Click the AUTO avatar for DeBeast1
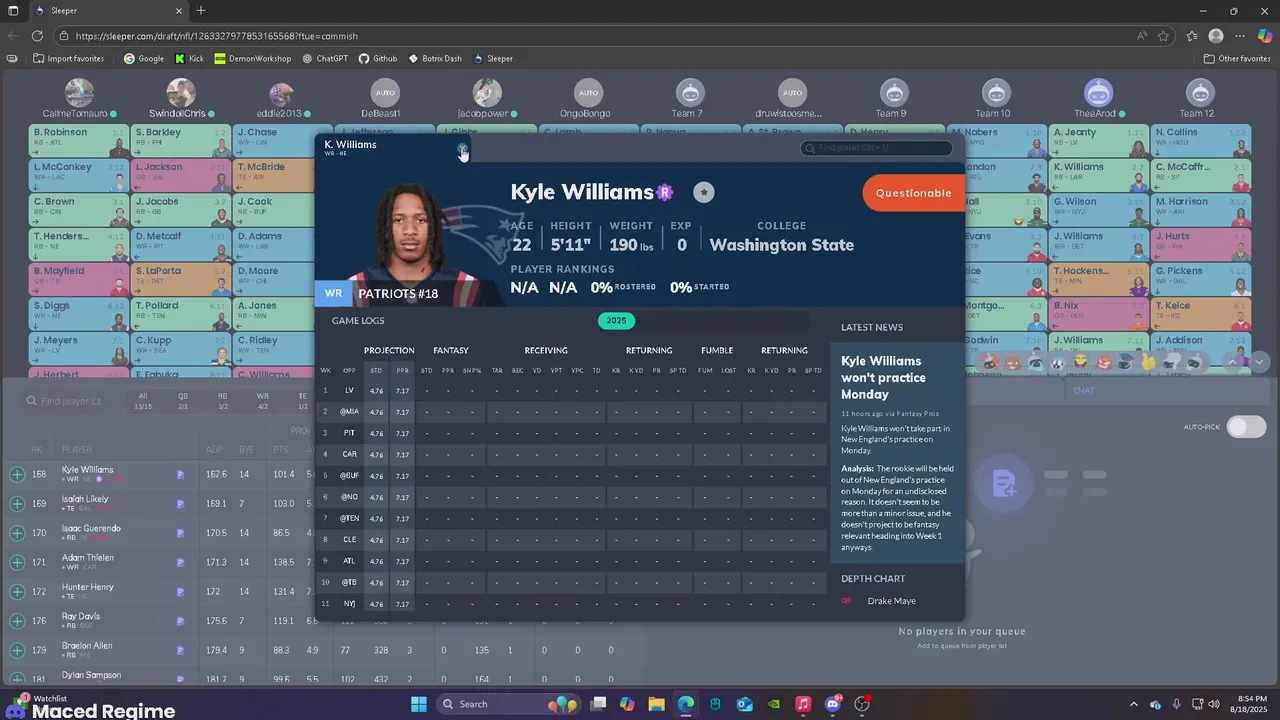Viewport: 1280px width, 720px height. [x=384, y=93]
